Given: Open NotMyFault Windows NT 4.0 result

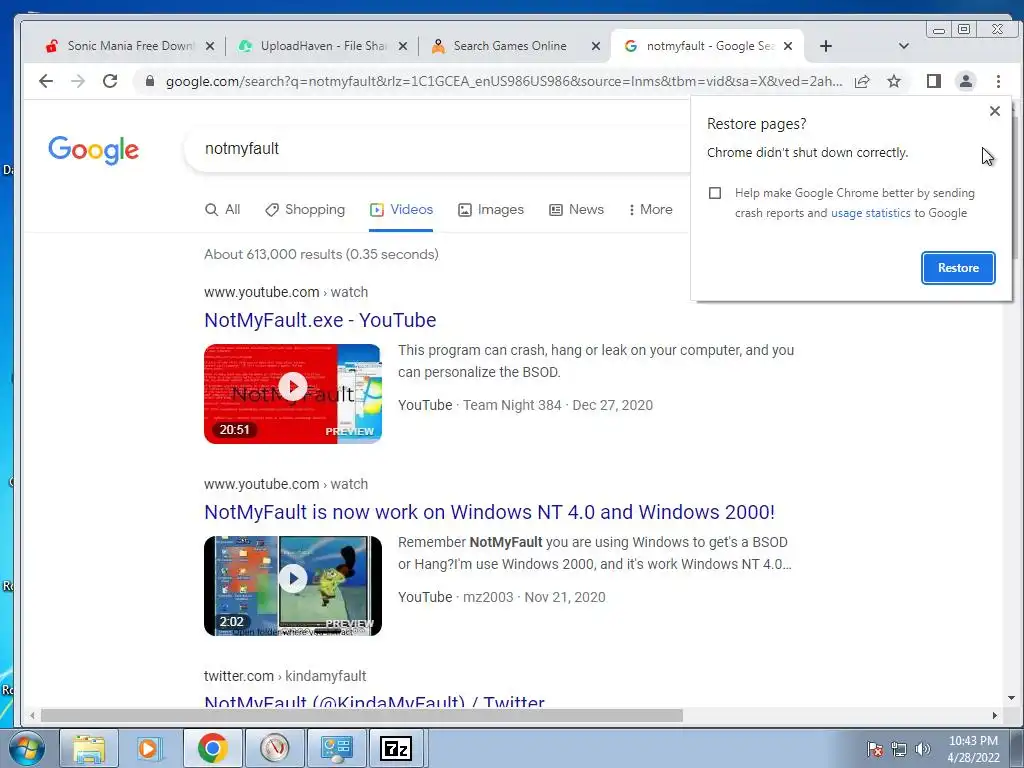Looking at the screenshot, I should point(489,512).
